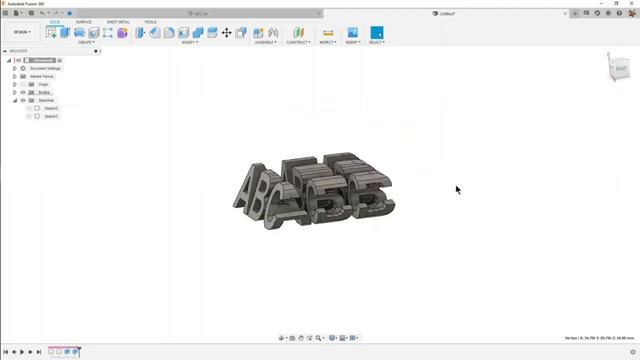Viewport: 640px width, 360px height.
Task: Switch to the Sheet Metal tab
Action: pyautogui.click(x=118, y=22)
